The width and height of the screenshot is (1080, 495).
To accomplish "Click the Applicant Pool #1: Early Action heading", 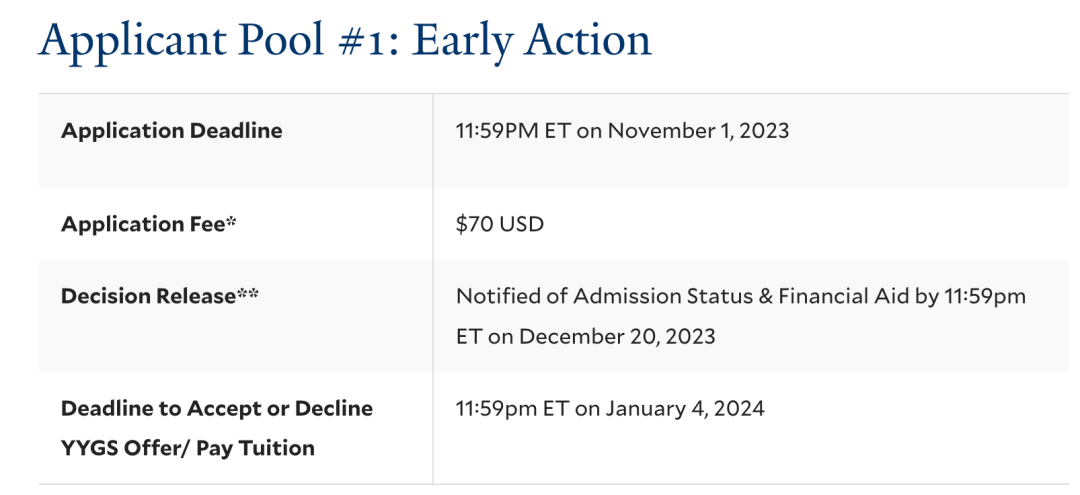I will point(344,41).
